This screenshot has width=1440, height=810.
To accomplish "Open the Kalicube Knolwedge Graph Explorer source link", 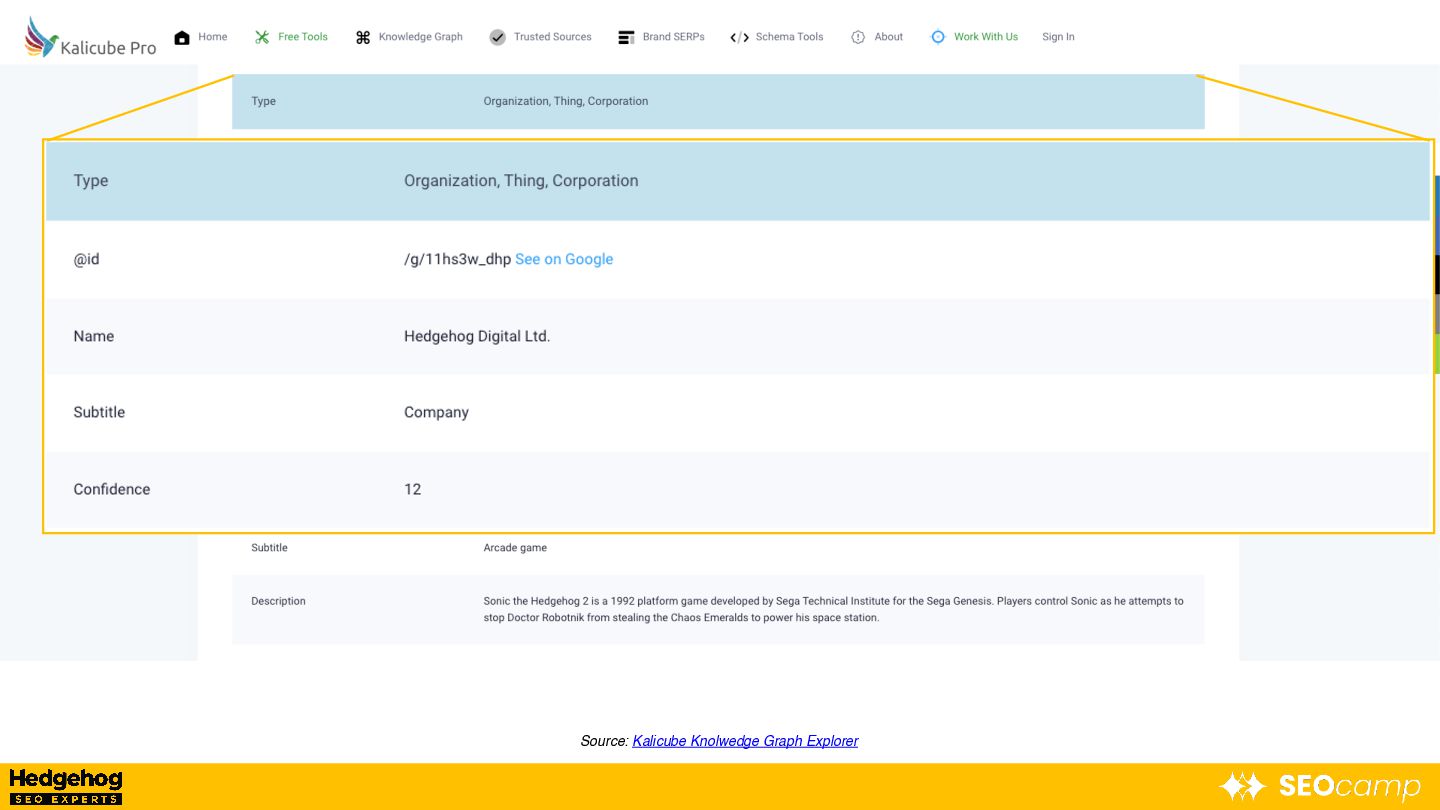I will 745,741.
